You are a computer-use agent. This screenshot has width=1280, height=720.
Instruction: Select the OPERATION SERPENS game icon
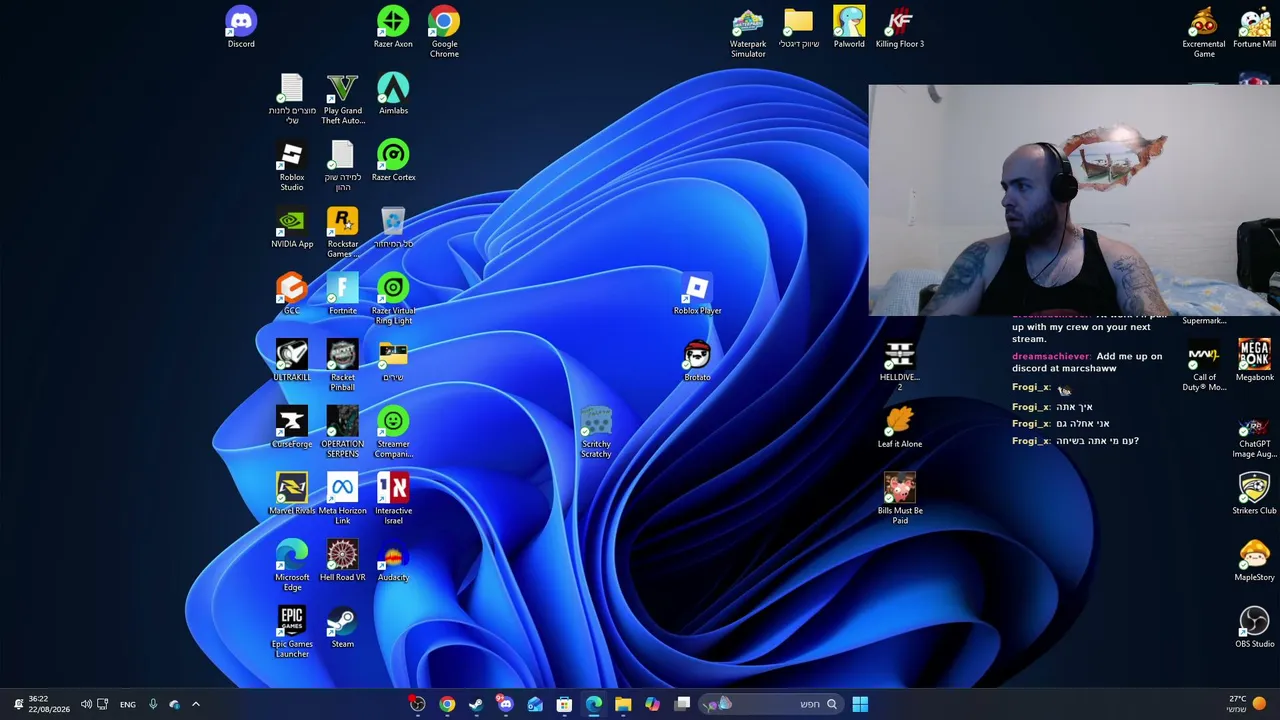click(342, 432)
